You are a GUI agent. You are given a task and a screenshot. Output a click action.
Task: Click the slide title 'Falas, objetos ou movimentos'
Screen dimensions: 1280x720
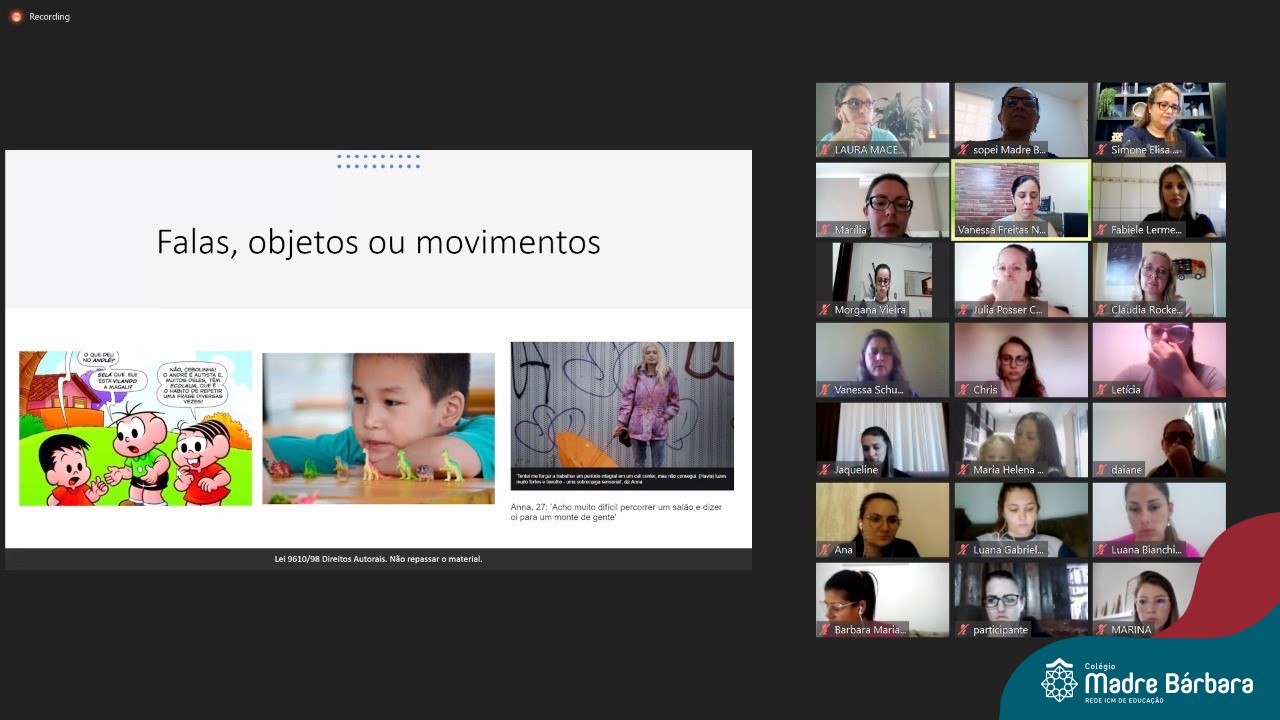(x=378, y=242)
